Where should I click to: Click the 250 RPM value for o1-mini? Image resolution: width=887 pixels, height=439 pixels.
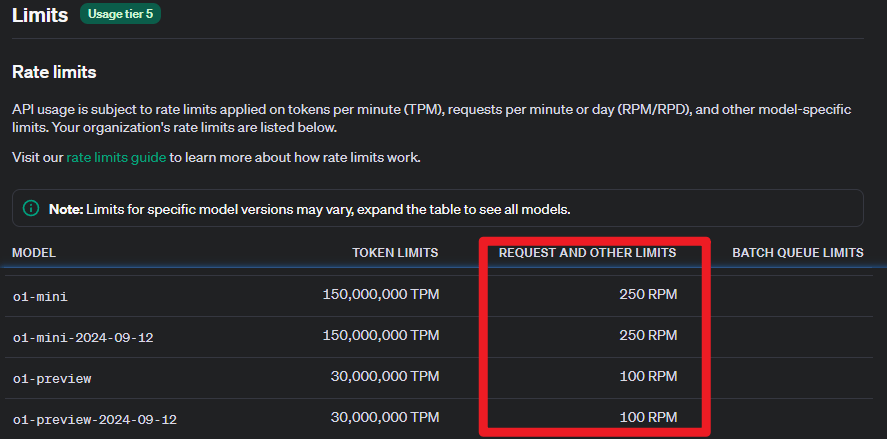tap(649, 295)
